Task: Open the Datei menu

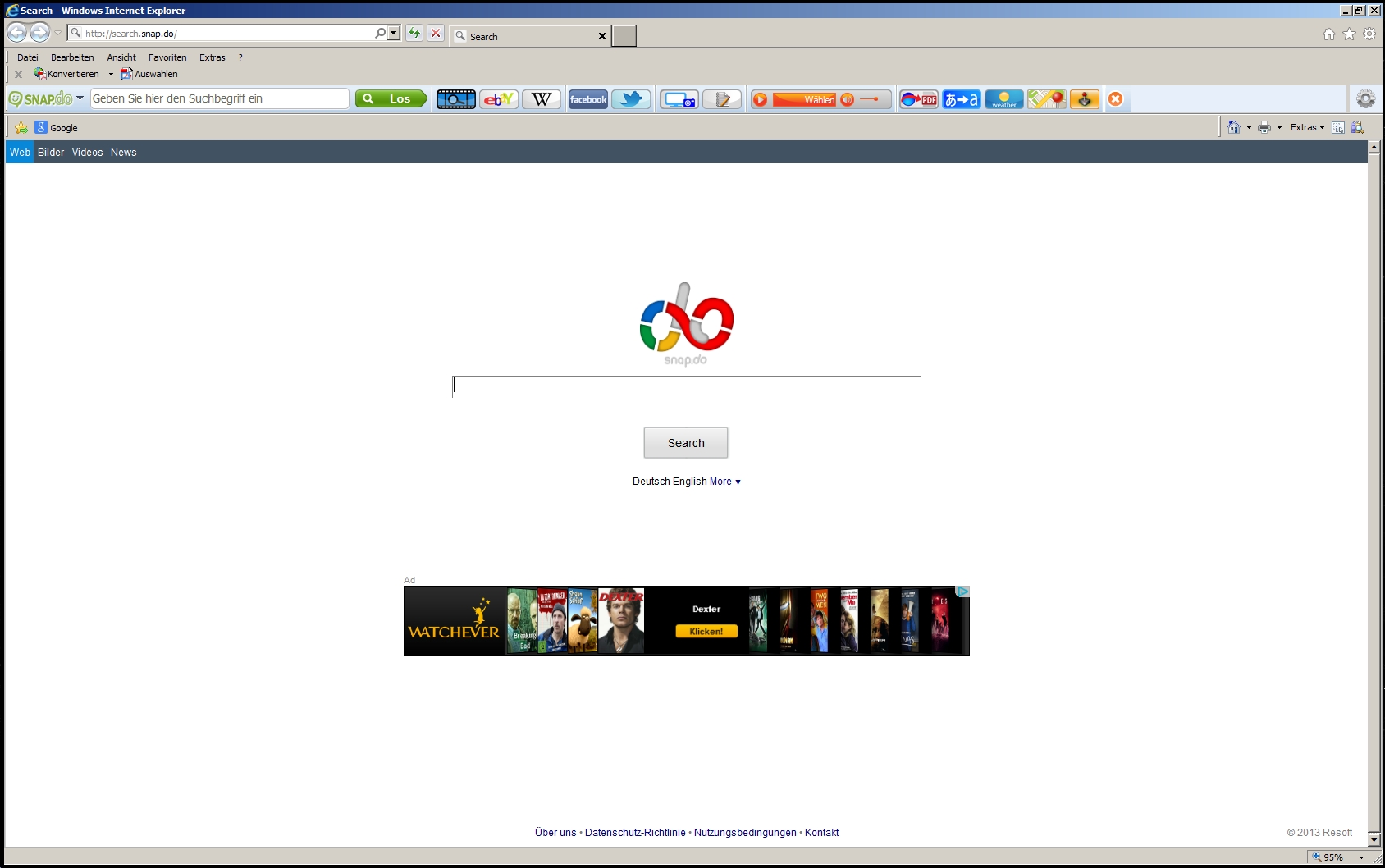Action: pos(28,57)
